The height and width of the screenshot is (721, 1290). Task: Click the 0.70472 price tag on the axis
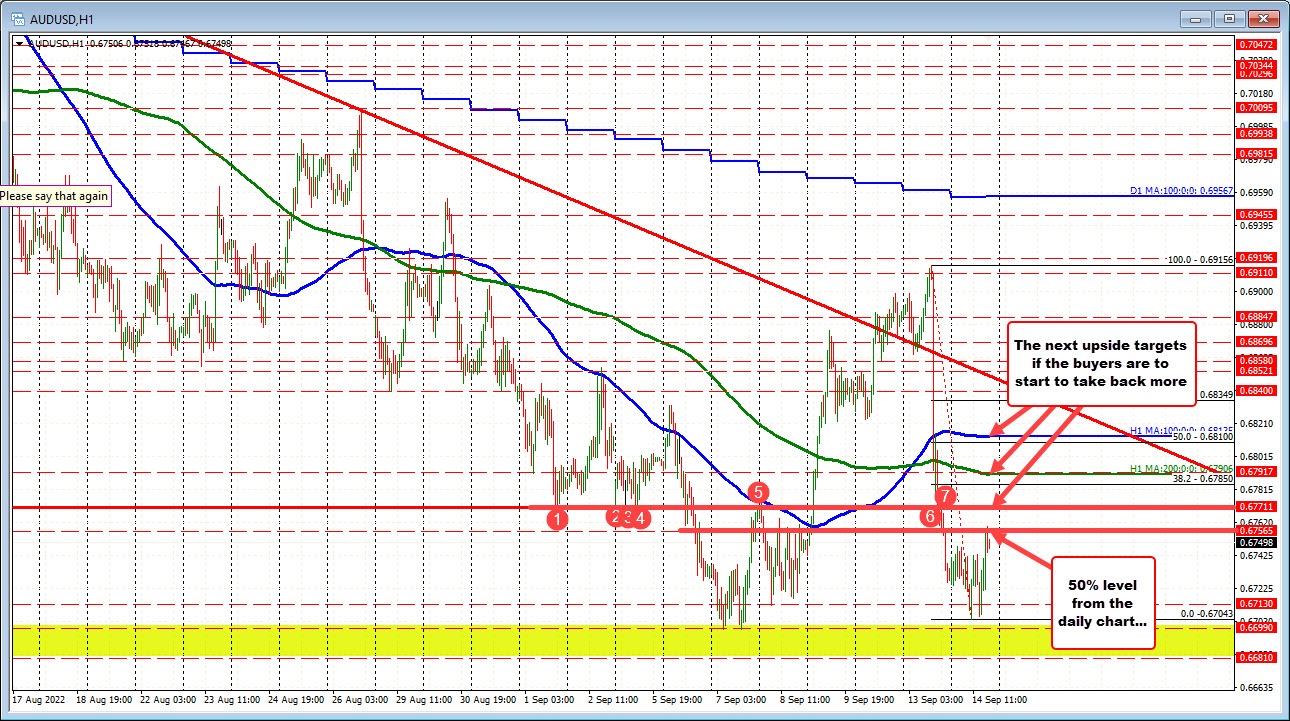click(x=1258, y=45)
